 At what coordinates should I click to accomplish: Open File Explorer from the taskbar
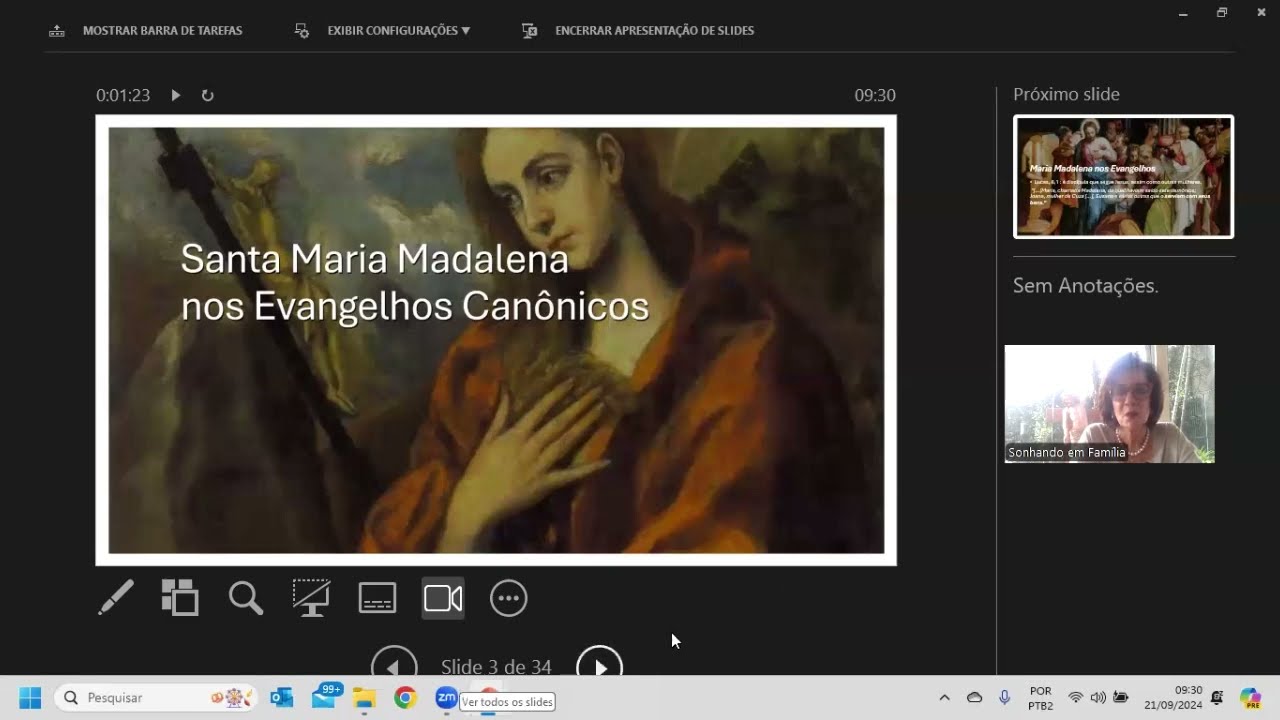click(x=364, y=697)
